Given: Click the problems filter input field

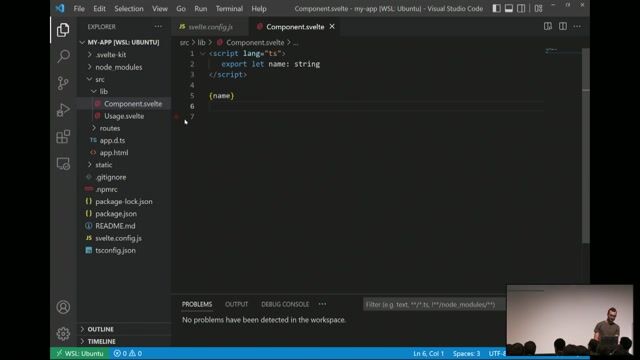Looking at the screenshot, I should pos(434,304).
